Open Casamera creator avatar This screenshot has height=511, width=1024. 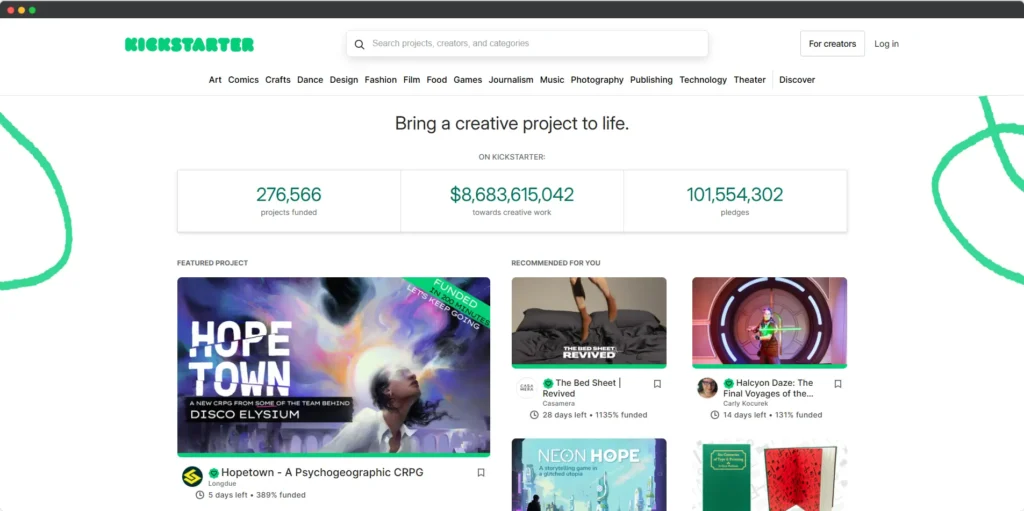click(x=526, y=388)
